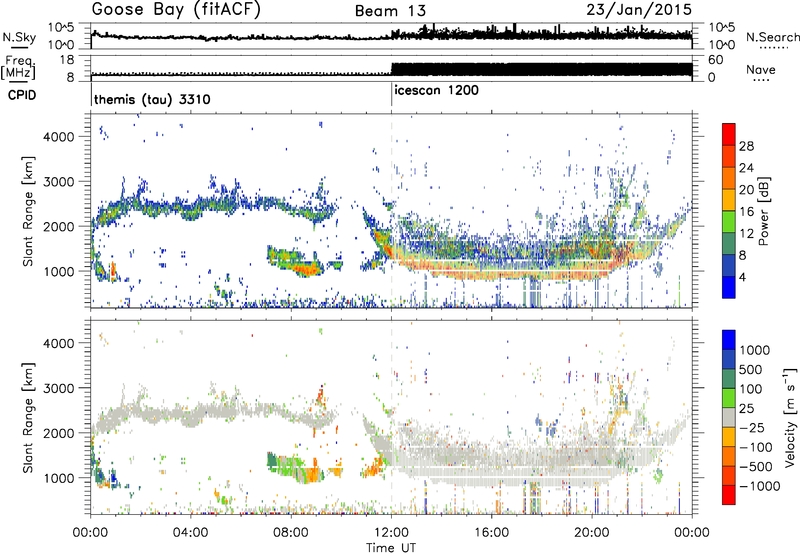Click the '08:00' time tick label
Screen dimensions: 800x554
click(291, 533)
